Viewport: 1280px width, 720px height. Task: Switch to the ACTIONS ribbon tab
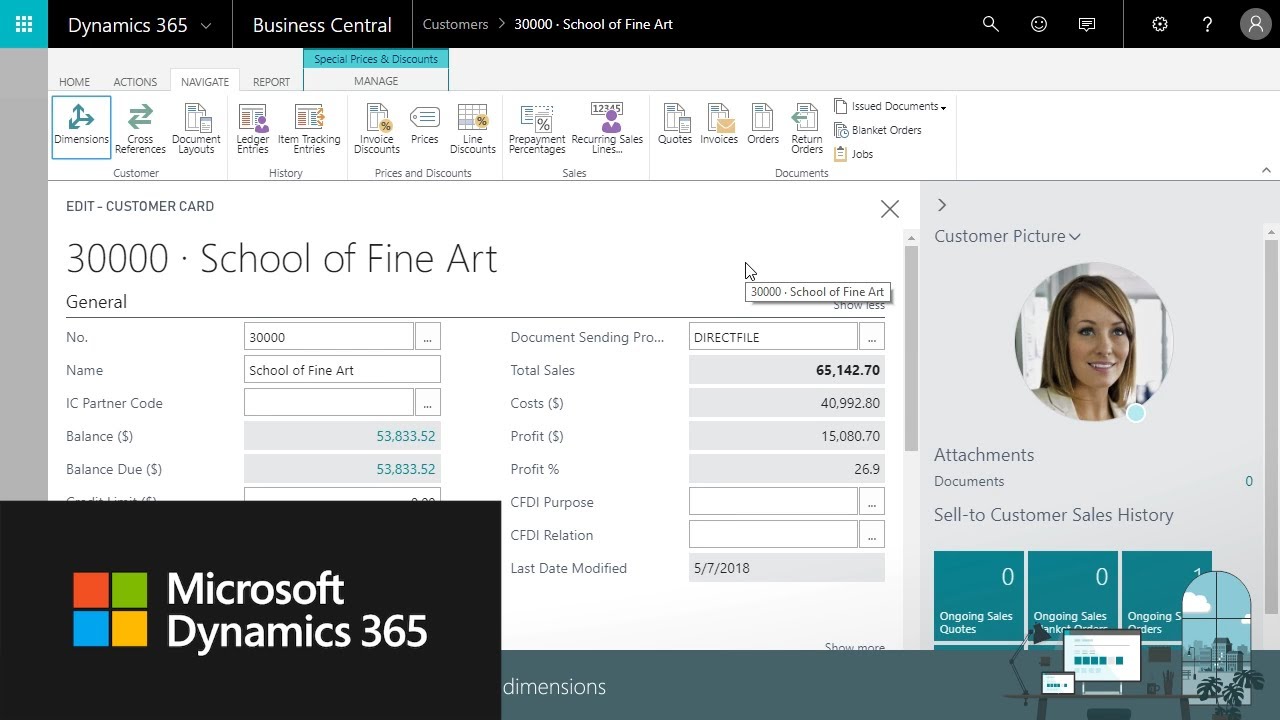[x=135, y=82]
